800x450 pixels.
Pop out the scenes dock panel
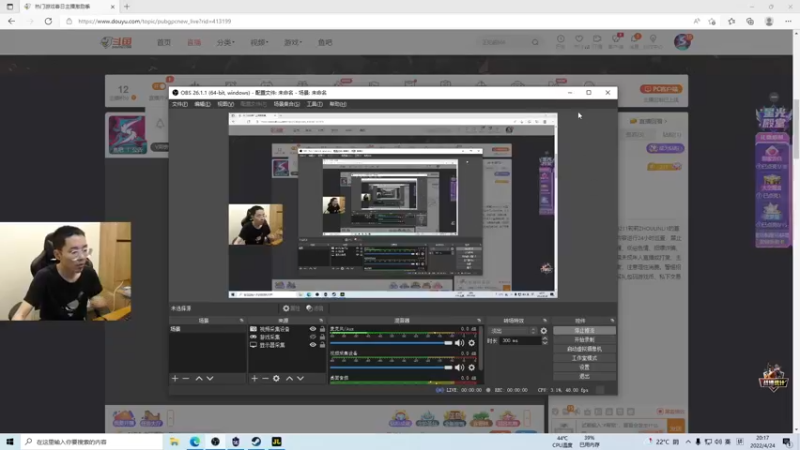pos(241,320)
